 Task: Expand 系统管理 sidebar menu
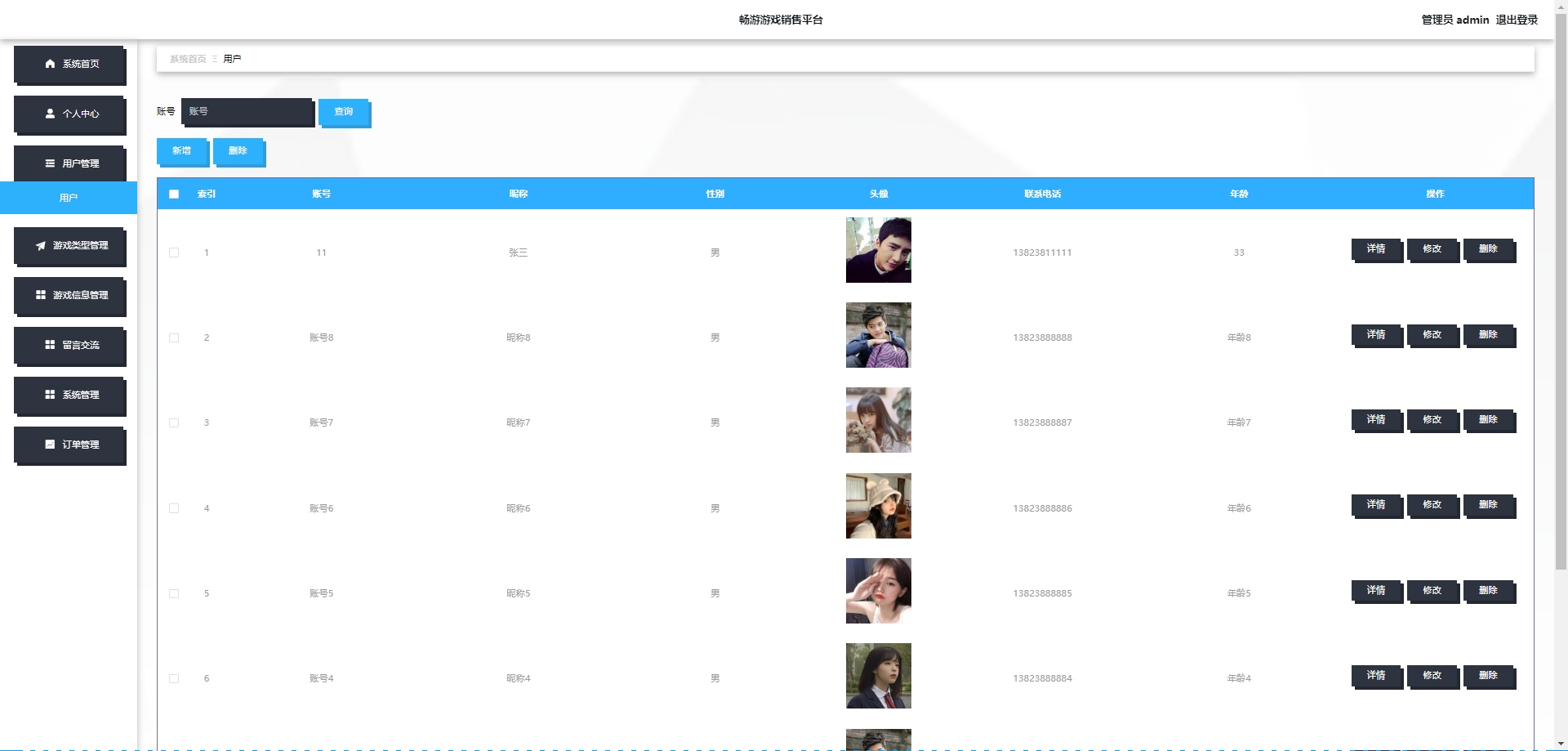tap(70, 396)
